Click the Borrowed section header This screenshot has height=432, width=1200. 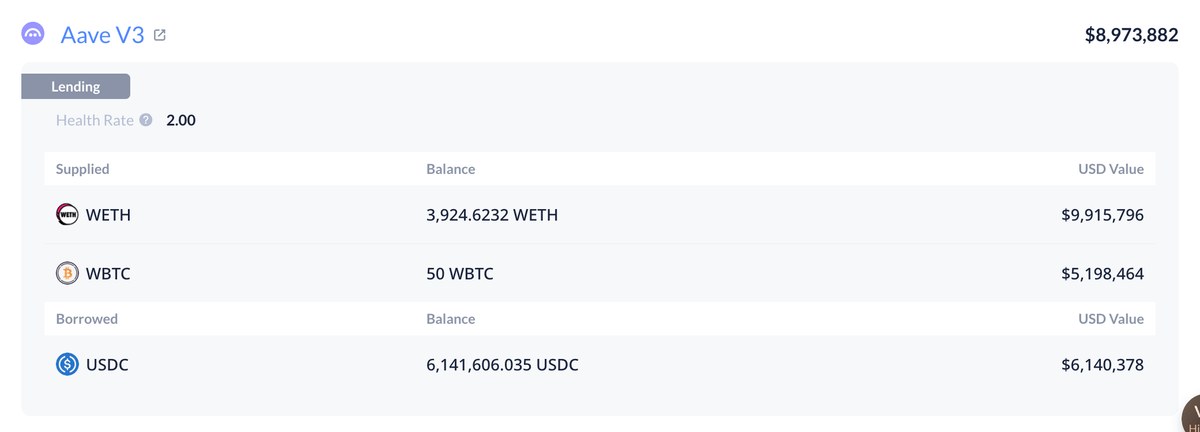click(x=86, y=319)
